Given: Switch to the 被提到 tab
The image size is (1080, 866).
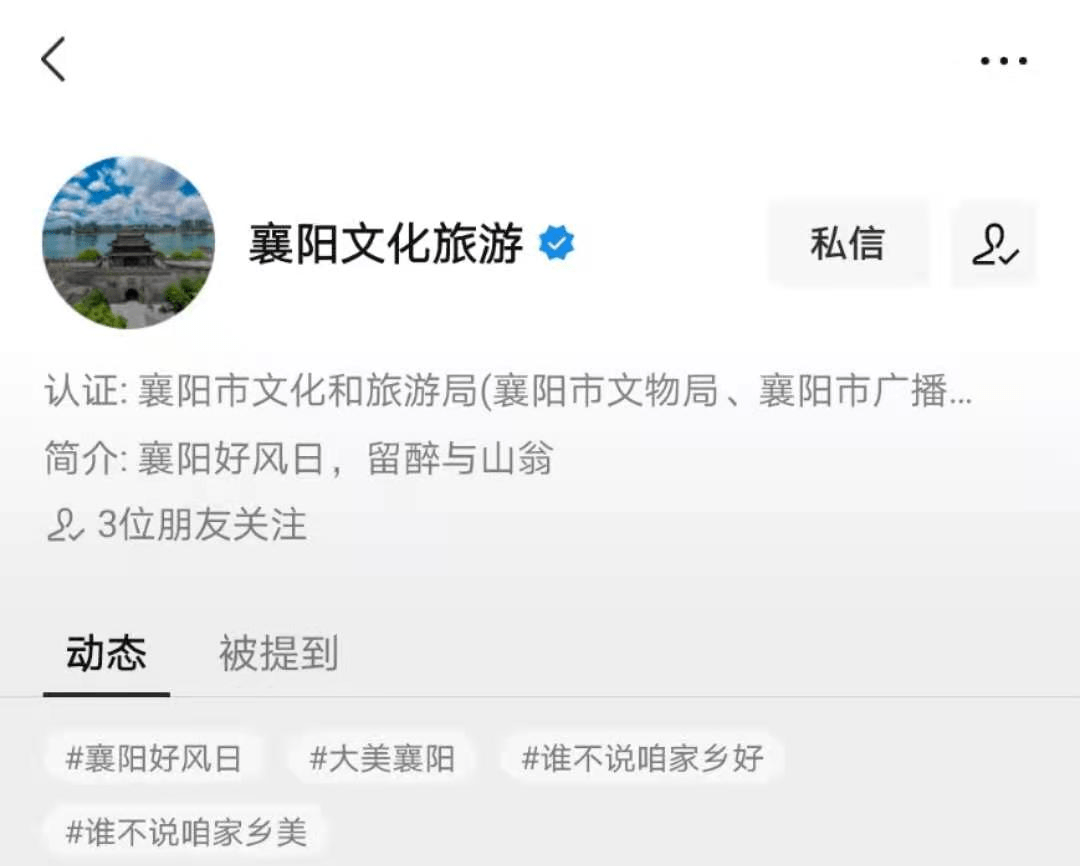Looking at the screenshot, I should (x=278, y=653).
